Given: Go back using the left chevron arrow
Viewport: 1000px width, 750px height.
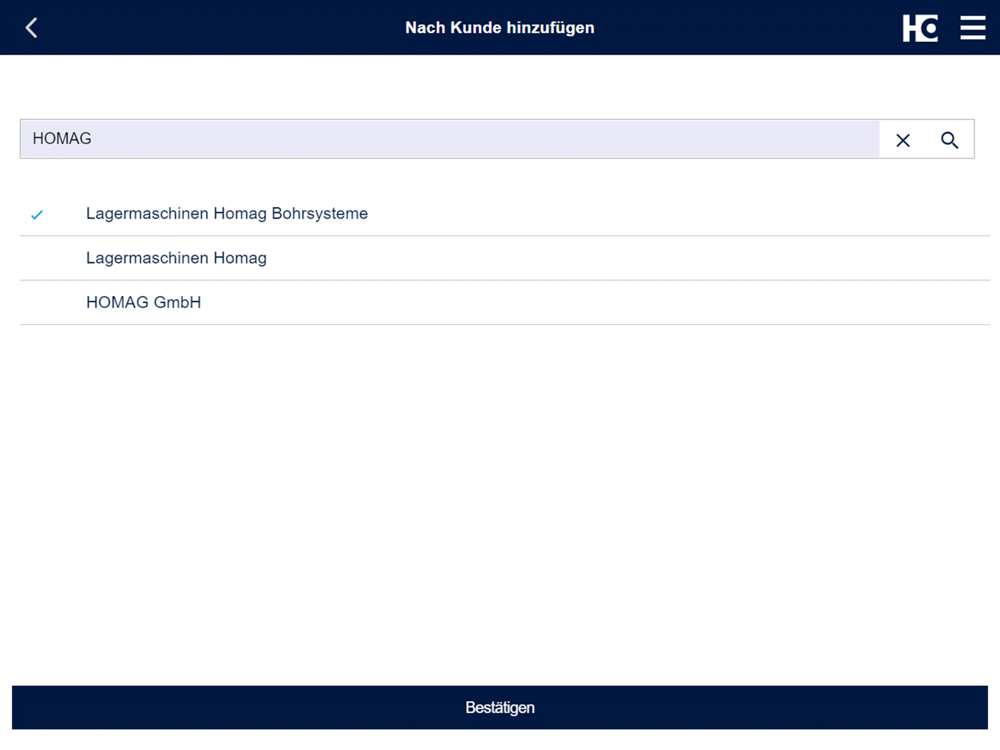Looking at the screenshot, I should 31,27.
